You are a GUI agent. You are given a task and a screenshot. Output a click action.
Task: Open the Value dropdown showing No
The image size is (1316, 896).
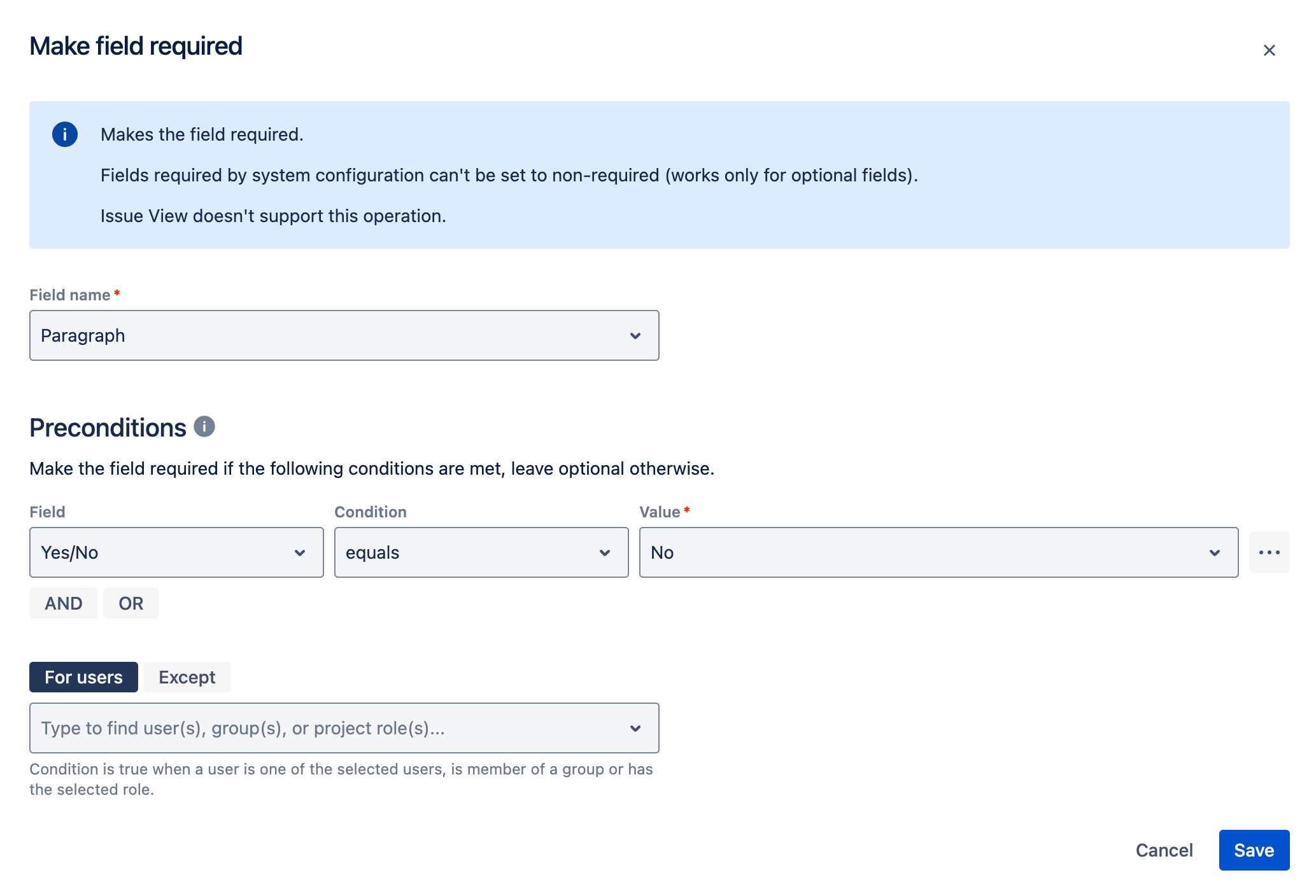pyautogui.click(x=923, y=552)
